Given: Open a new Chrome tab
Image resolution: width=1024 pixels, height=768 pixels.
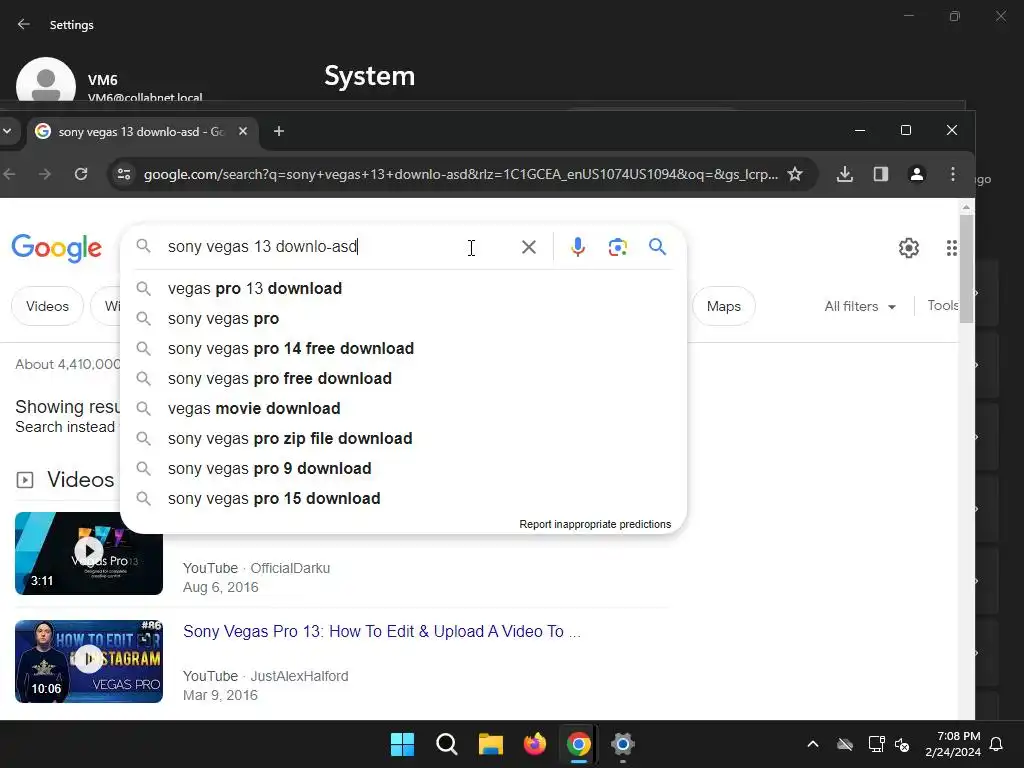Looking at the screenshot, I should point(279,131).
